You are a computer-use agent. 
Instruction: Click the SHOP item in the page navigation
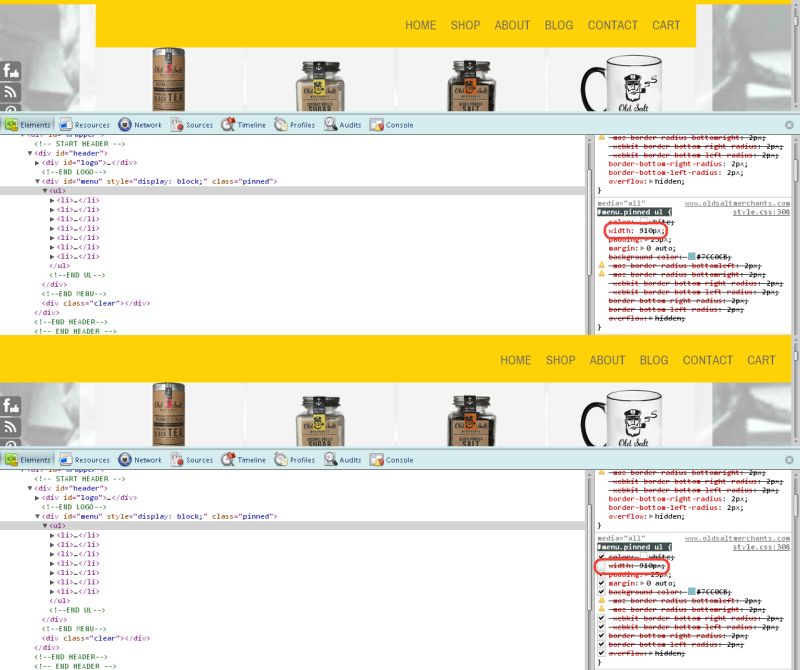point(466,25)
